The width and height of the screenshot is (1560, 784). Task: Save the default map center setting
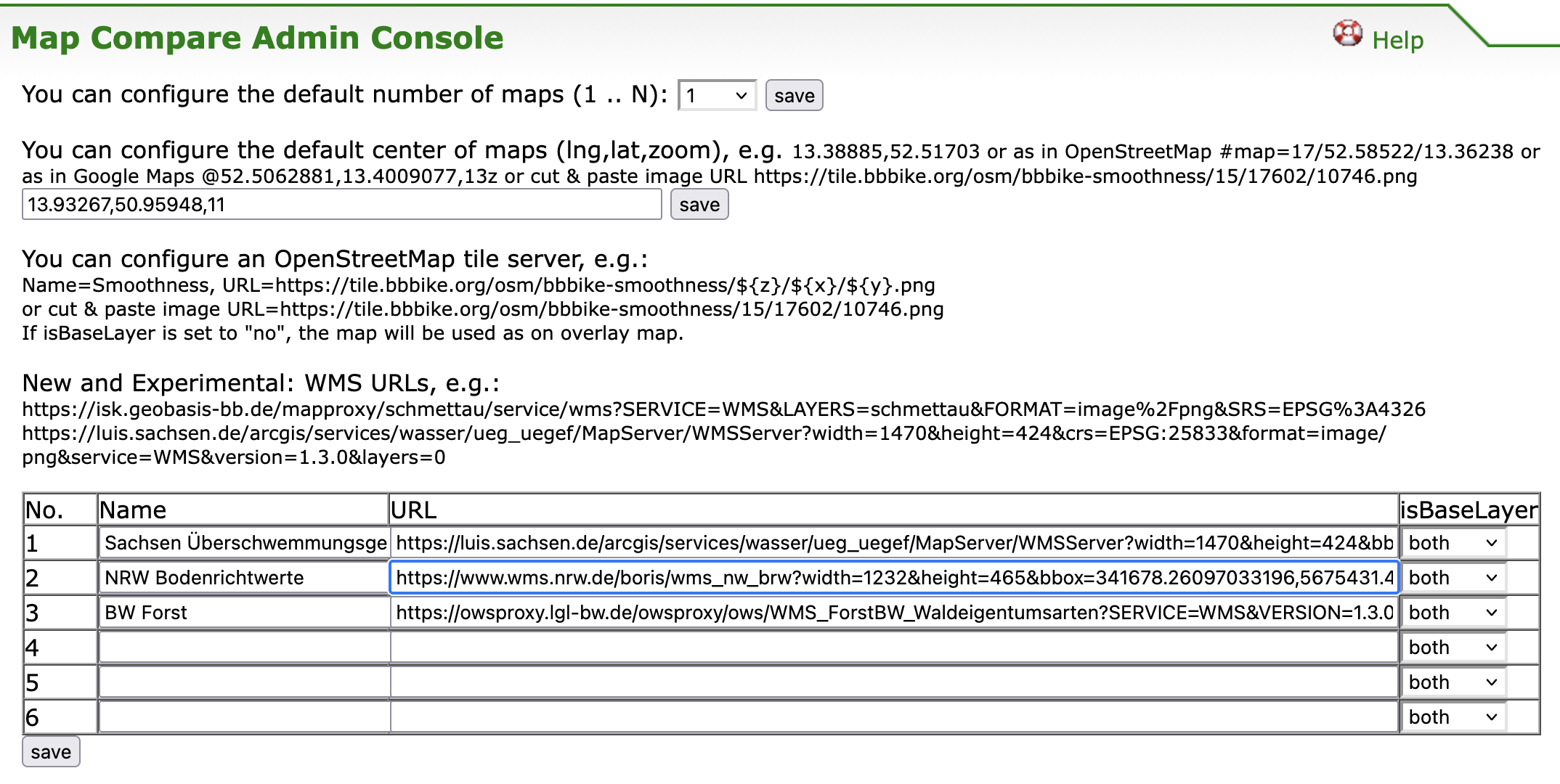[x=699, y=205]
